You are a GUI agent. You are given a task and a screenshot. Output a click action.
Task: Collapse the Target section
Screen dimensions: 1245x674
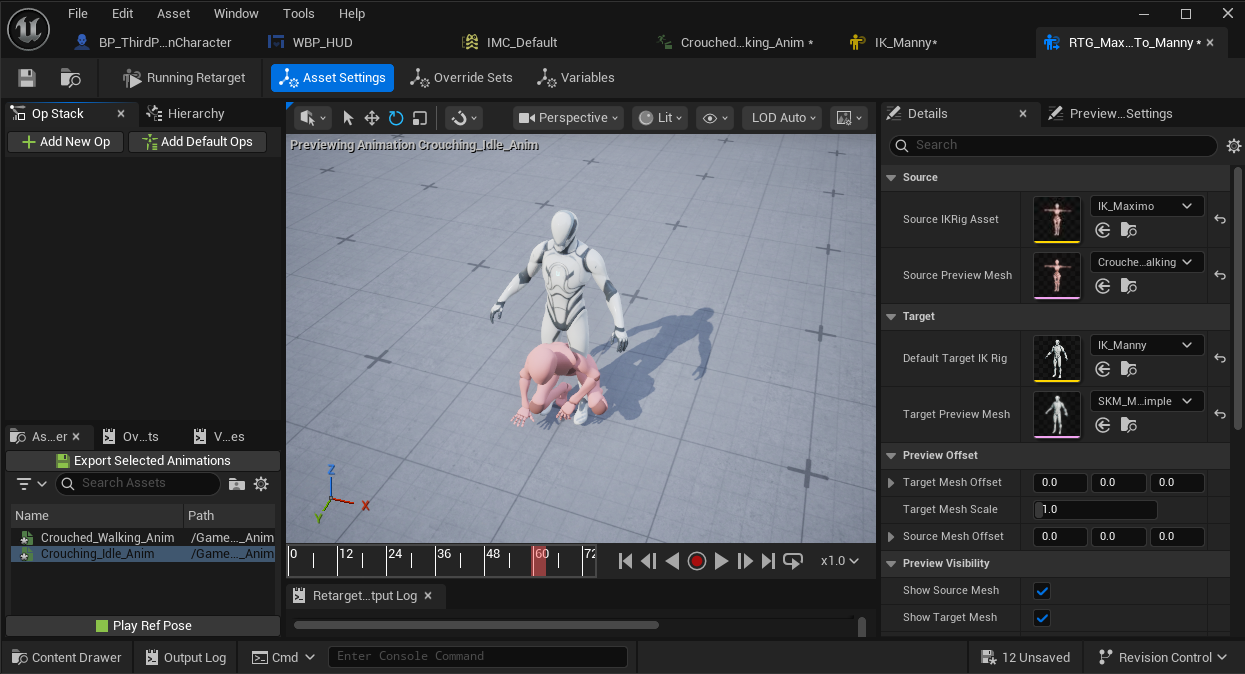tap(891, 317)
